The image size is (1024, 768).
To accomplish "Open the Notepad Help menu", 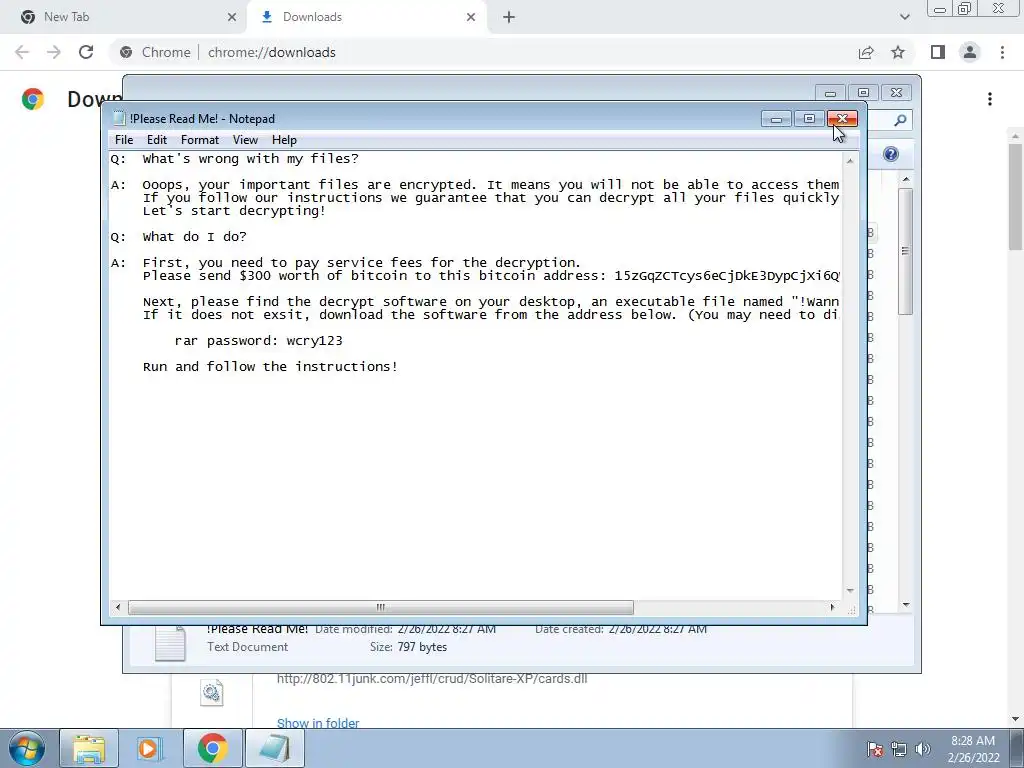I will [284, 140].
